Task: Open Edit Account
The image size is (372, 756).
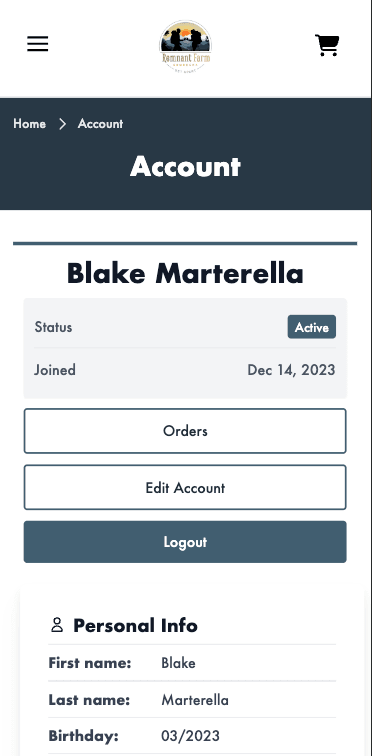Action: (185, 487)
